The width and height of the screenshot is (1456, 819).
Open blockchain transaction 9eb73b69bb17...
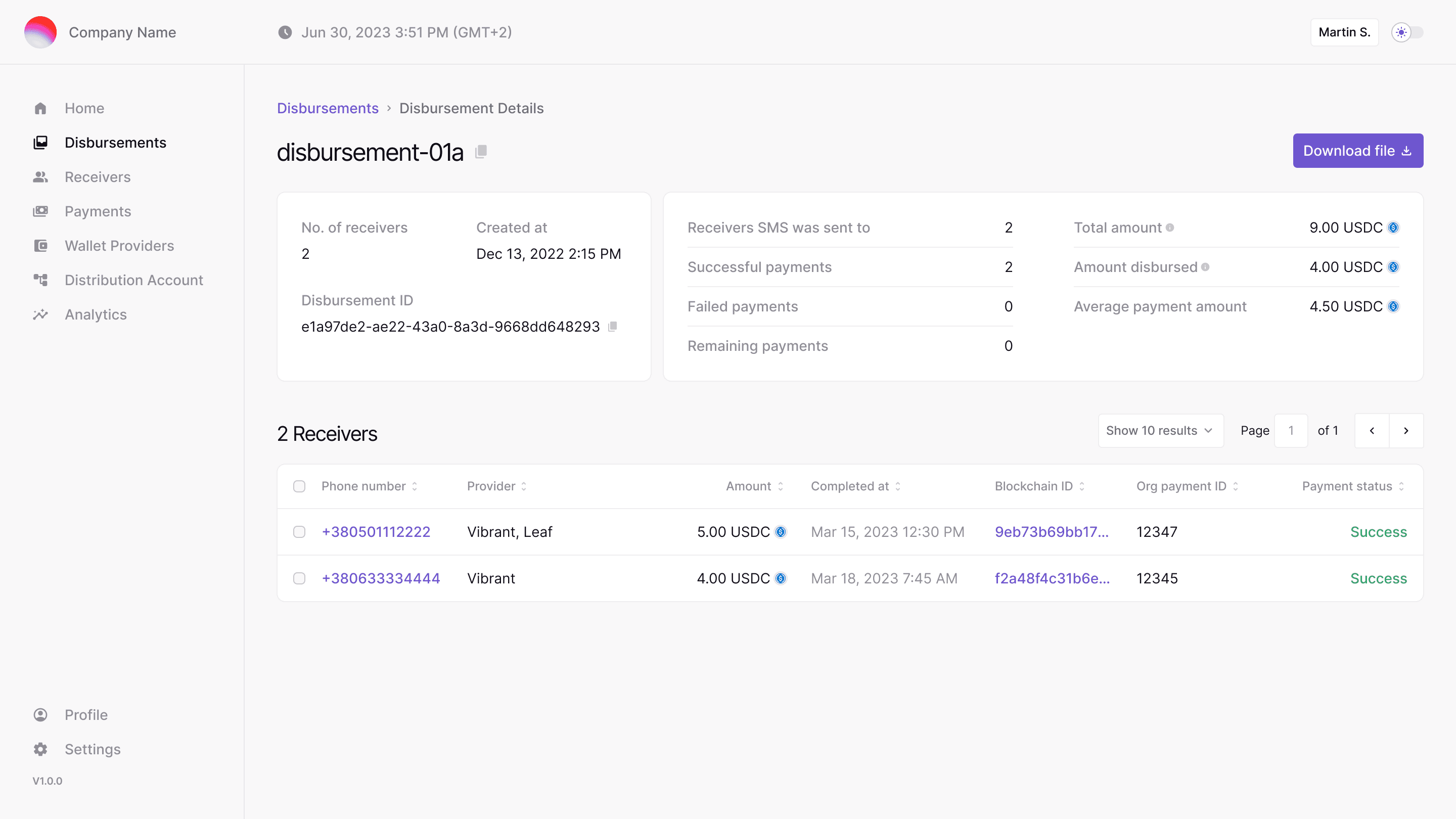[1052, 532]
